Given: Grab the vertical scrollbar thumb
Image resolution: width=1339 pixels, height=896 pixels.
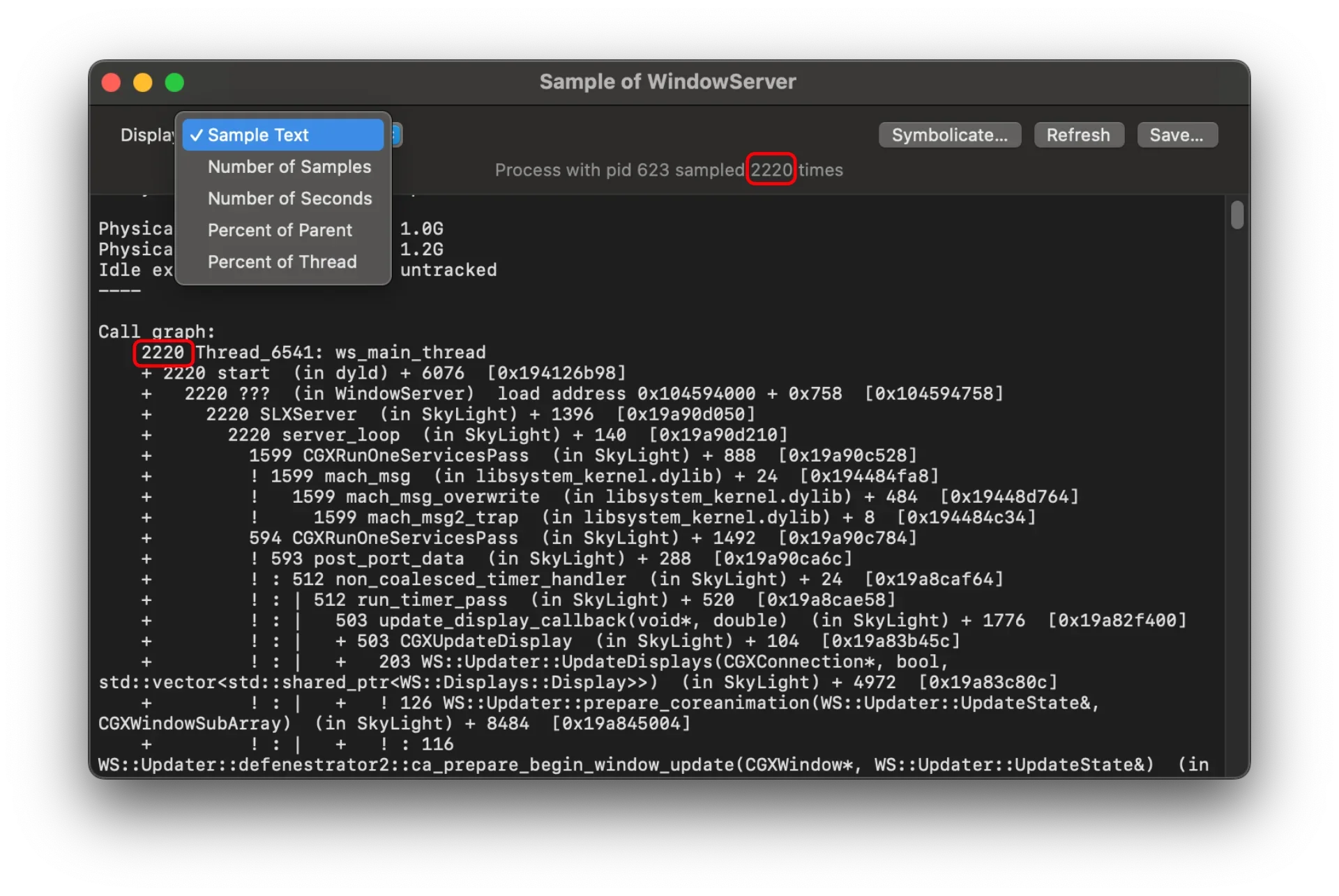Looking at the screenshot, I should point(1237,215).
